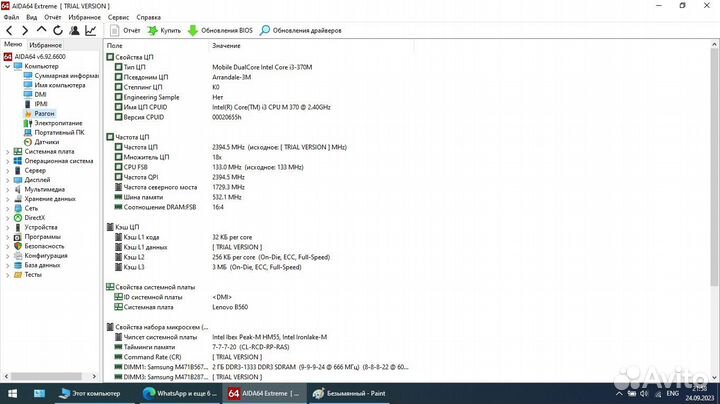Click the main panel vertical scrollbar thumb
Image resolution: width=720 pixels, height=404 pixels.
tap(714, 168)
